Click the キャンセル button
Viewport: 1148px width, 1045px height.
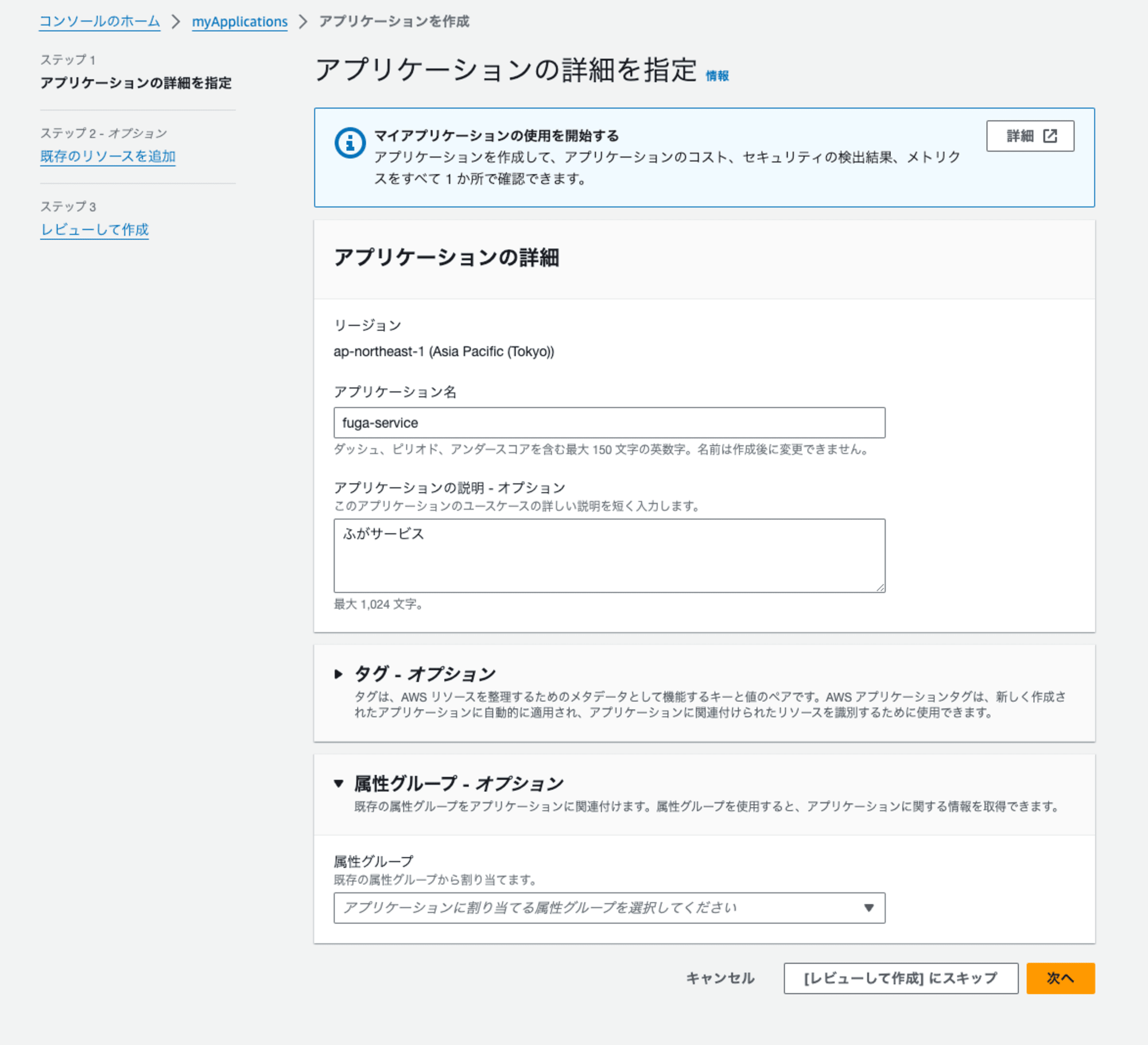pyautogui.click(x=720, y=978)
